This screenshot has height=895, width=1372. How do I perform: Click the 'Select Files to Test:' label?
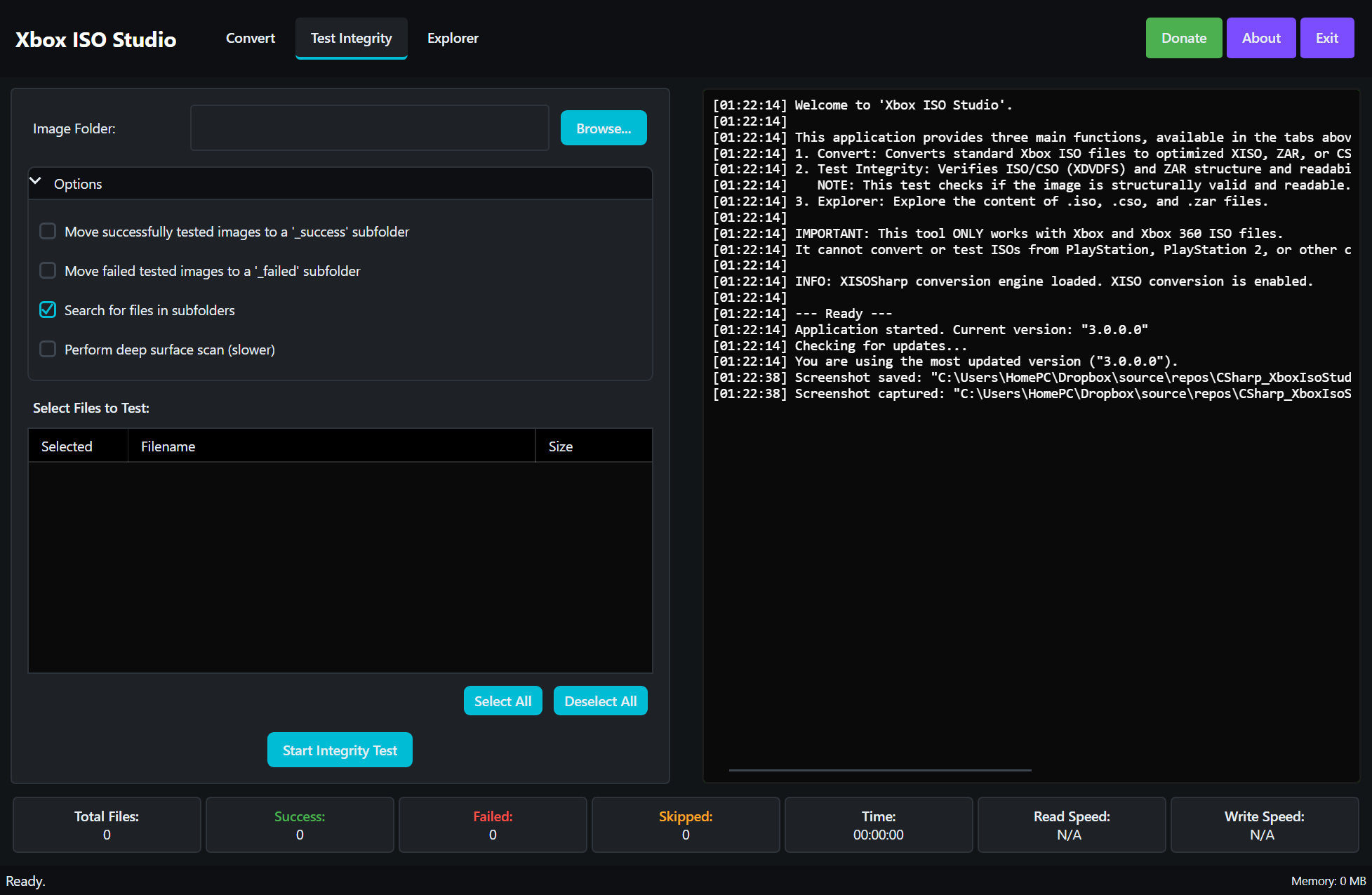tap(91, 408)
